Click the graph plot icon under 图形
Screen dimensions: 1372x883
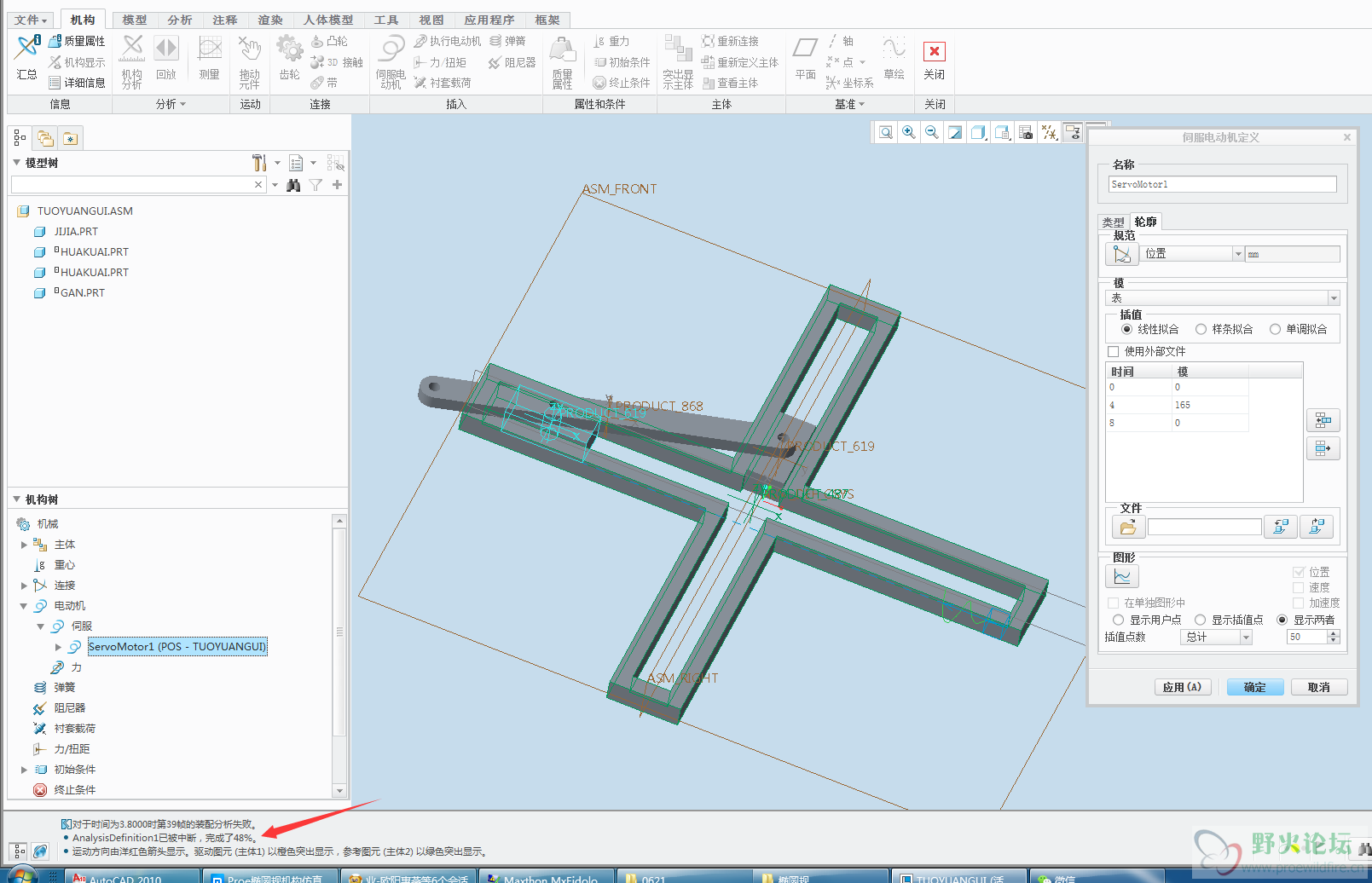pos(1122,577)
